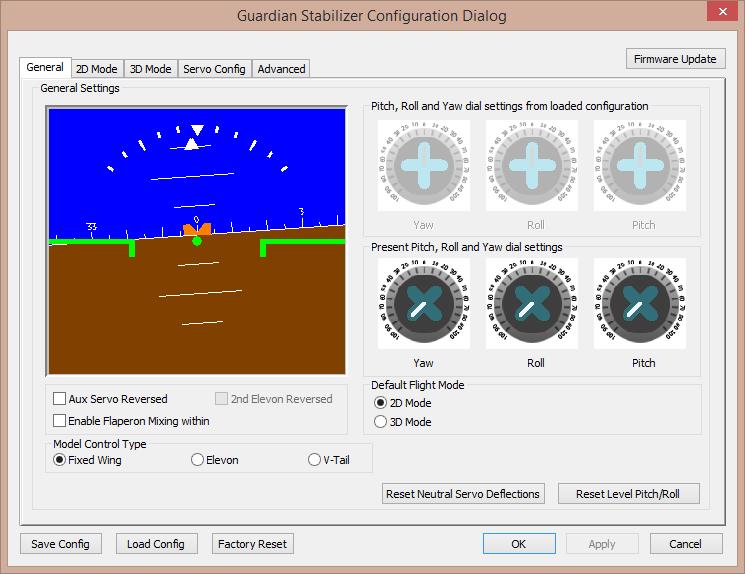Click the white roll pointer triangle
Screen dimensions: 745x574
(191, 144)
